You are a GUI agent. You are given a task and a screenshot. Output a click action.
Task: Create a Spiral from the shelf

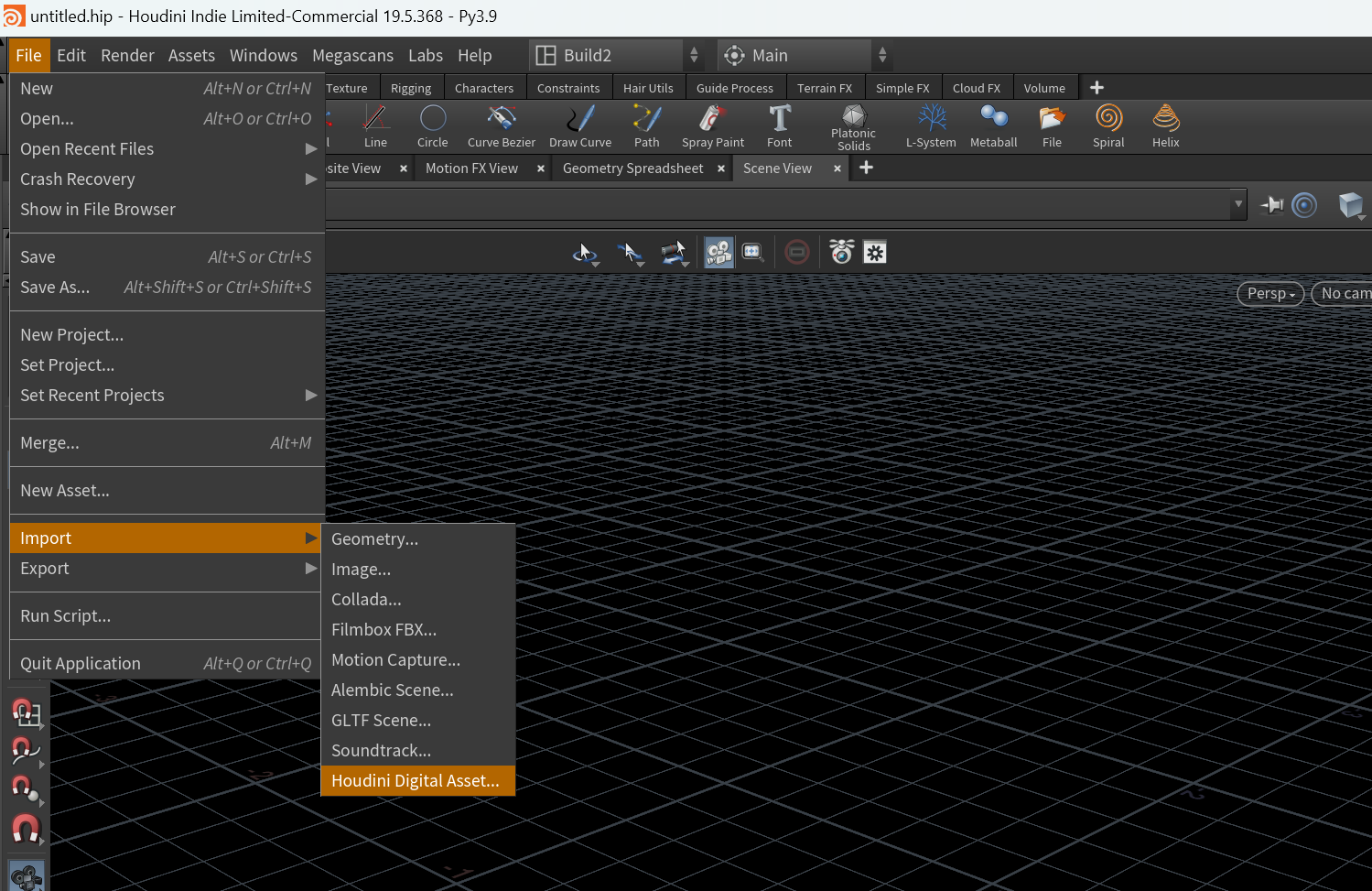pyautogui.click(x=1108, y=126)
